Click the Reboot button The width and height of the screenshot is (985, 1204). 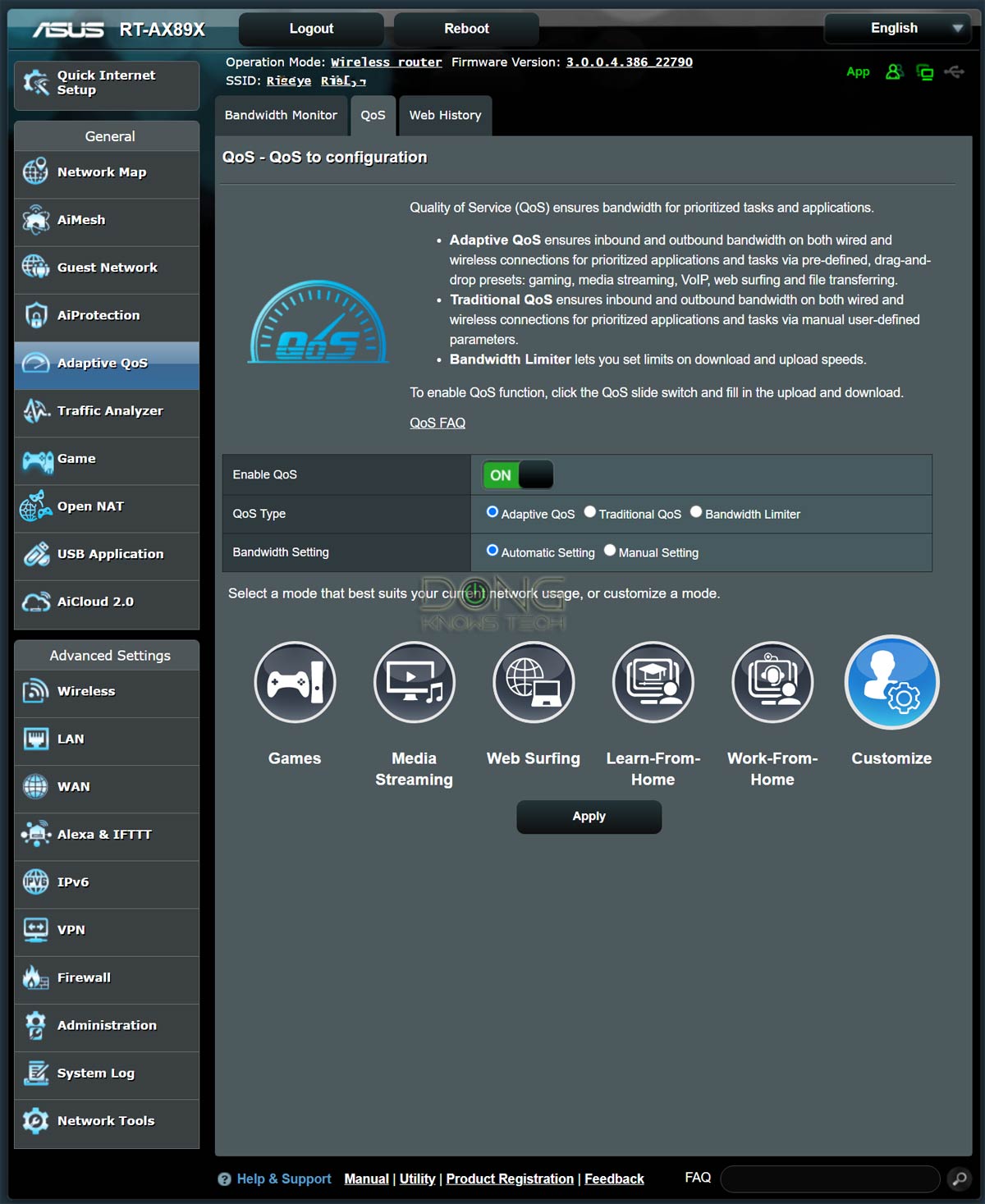[x=466, y=29]
